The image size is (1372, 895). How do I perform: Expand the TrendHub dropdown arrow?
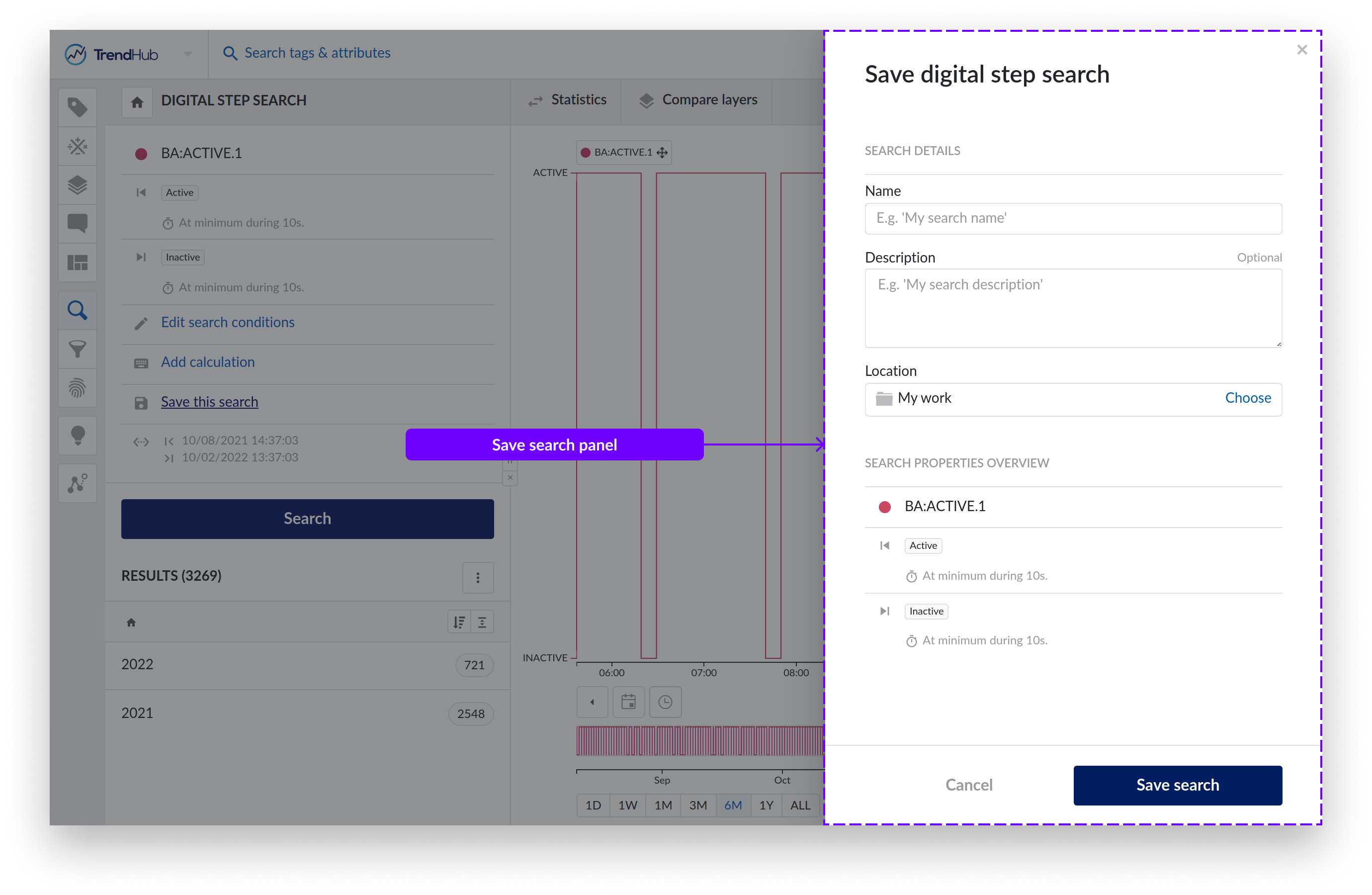[x=188, y=54]
